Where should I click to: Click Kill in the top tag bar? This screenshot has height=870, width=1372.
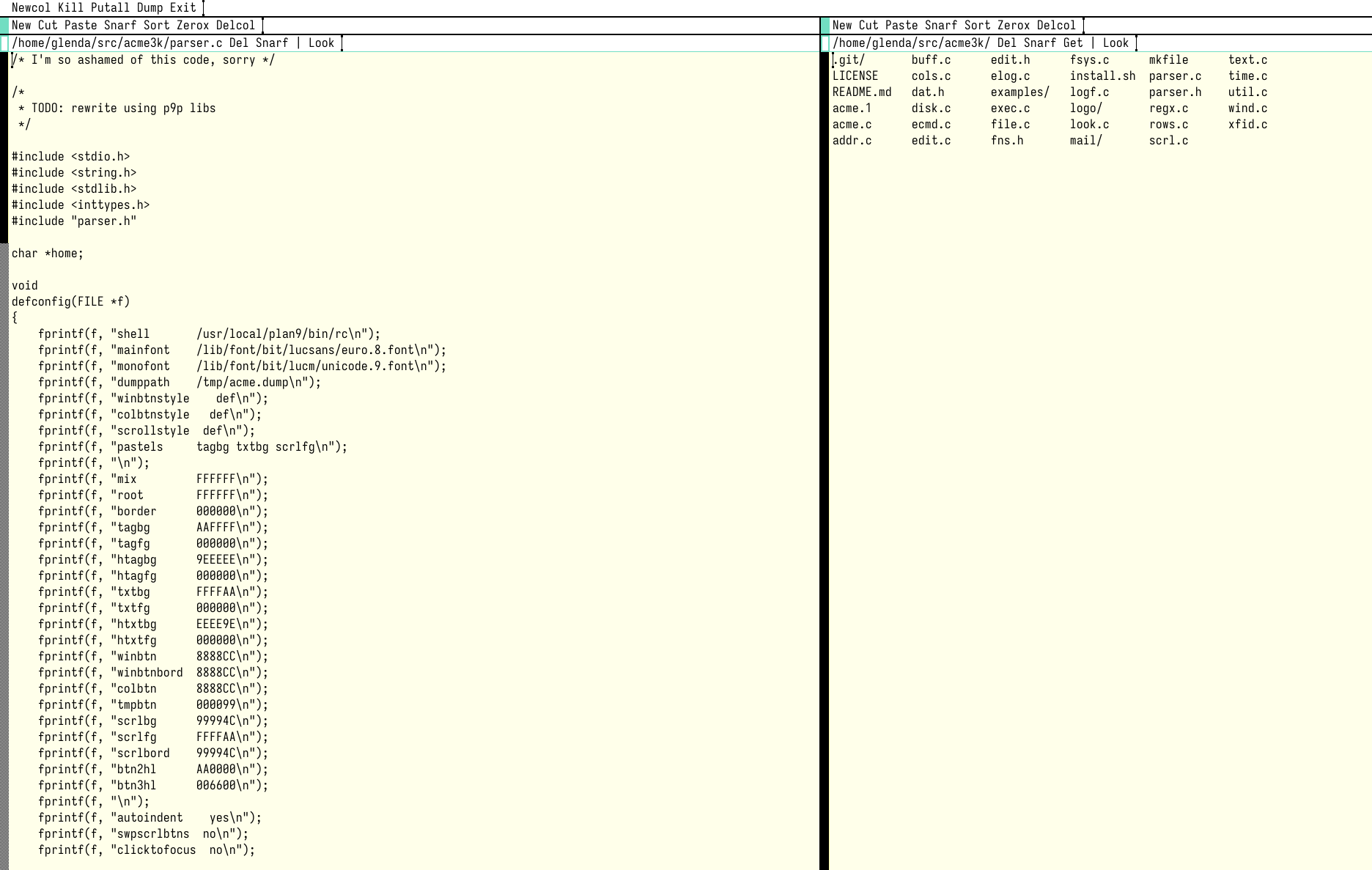[71, 8]
